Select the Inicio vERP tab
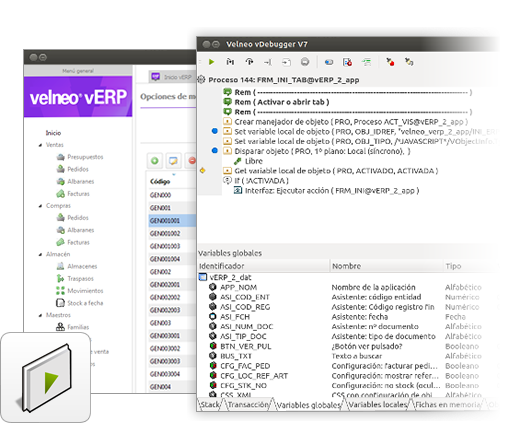This screenshot has width=528, height=424. pyautogui.click(x=171, y=77)
